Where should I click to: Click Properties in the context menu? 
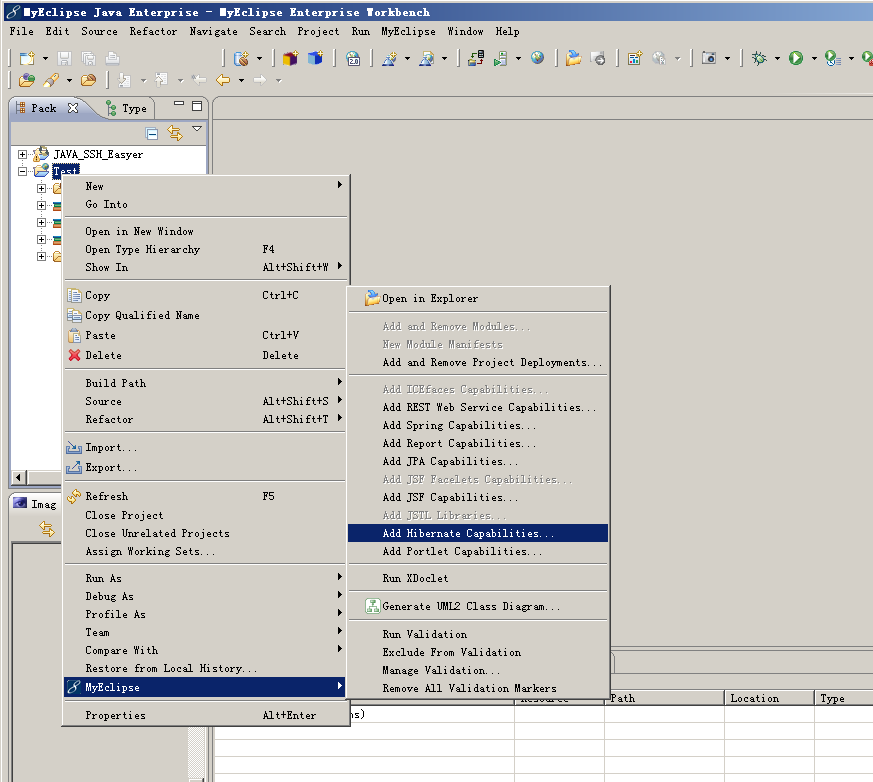[x=115, y=715]
